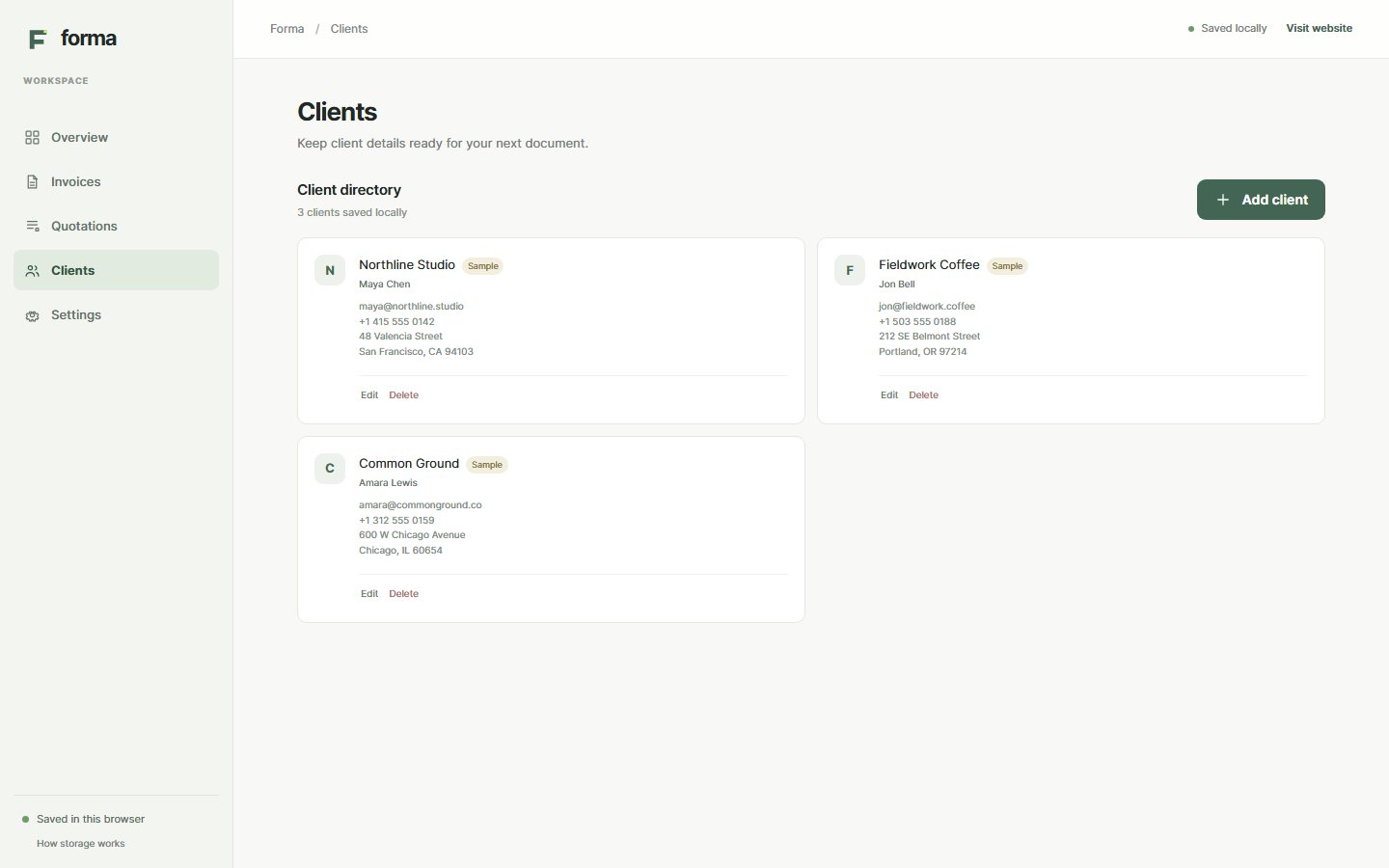This screenshot has height=868, width=1389.
Task: Edit the Common Ground client
Action: (369, 594)
